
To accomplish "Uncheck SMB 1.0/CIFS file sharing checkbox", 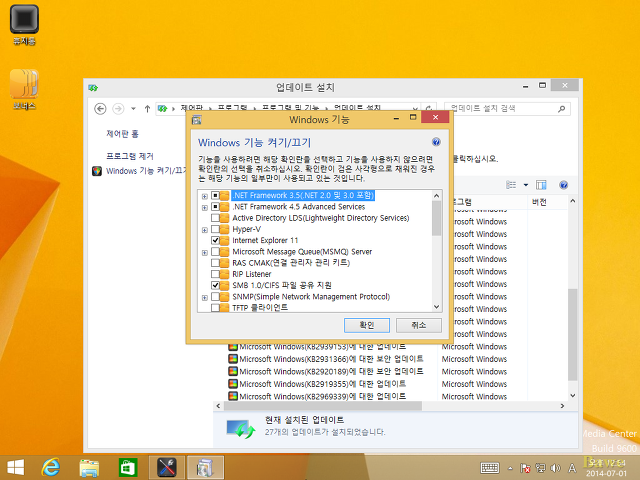I will 215,285.
